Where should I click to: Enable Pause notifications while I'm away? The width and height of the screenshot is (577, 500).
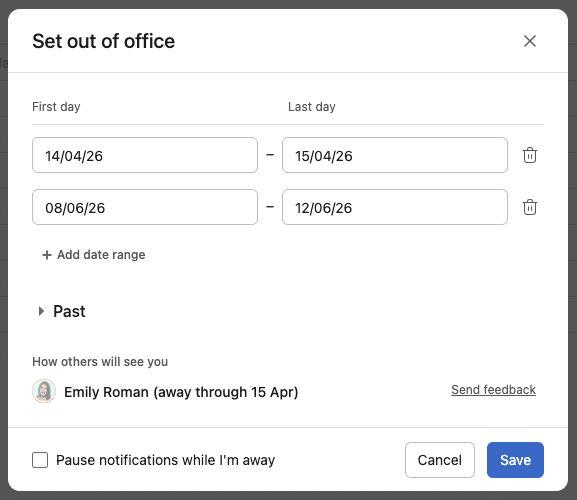[x=40, y=460]
